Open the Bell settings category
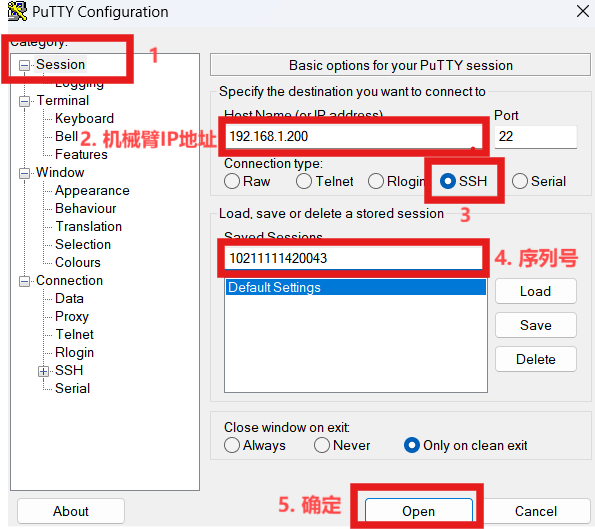Screen dimensions: 595x529 pos(66,136)
